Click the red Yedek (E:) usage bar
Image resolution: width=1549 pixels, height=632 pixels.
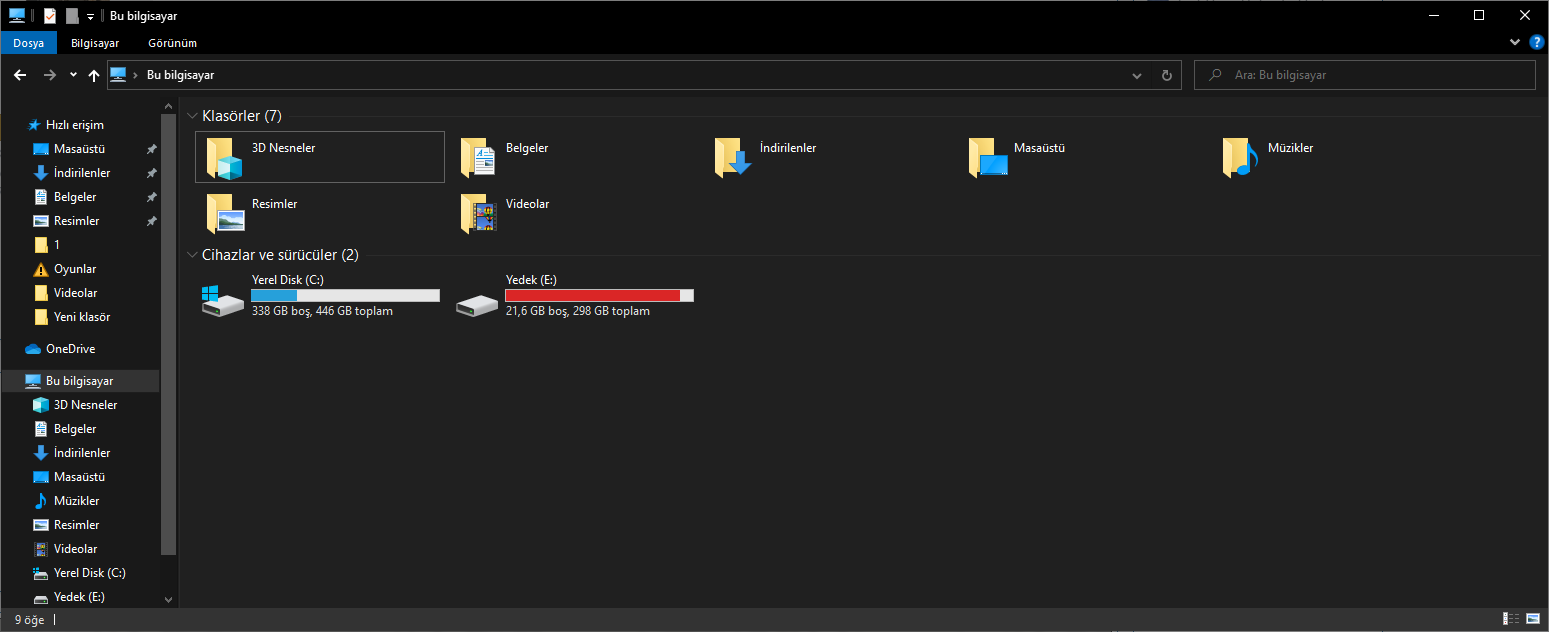[x=599, y=295]
